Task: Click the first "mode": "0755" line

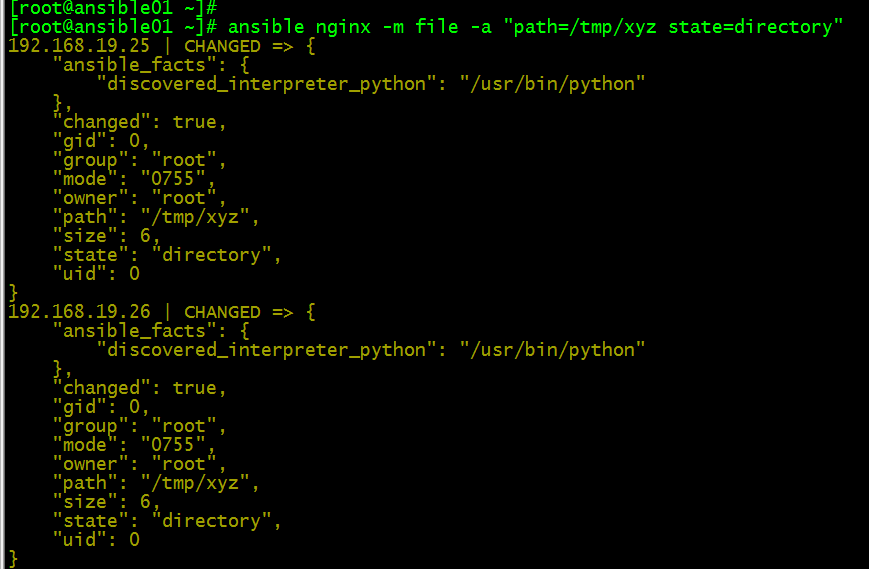Action: click(134, 178)
